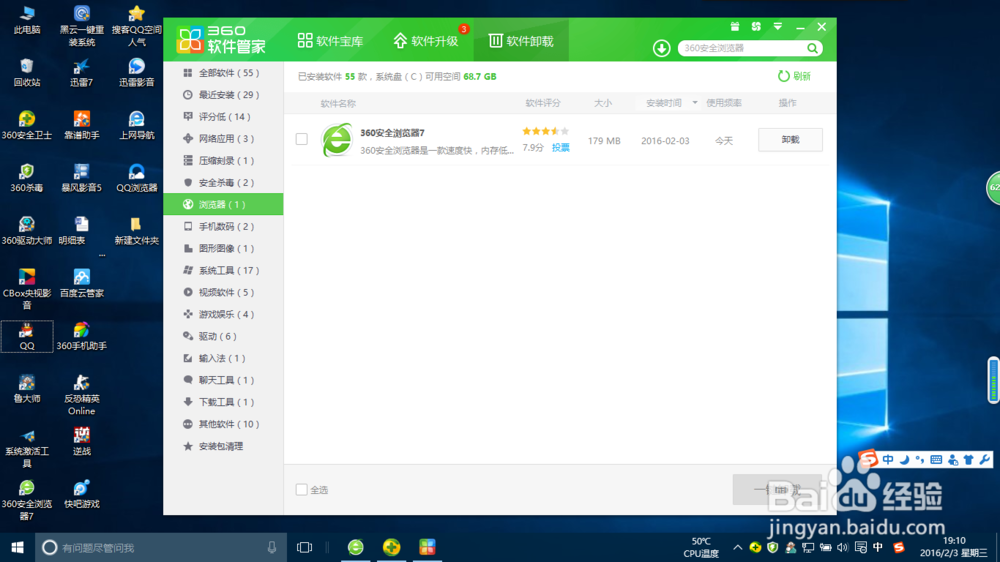Open 百度云管家 desktop icon
The image size is (1000, 562).
click(82, 283)
